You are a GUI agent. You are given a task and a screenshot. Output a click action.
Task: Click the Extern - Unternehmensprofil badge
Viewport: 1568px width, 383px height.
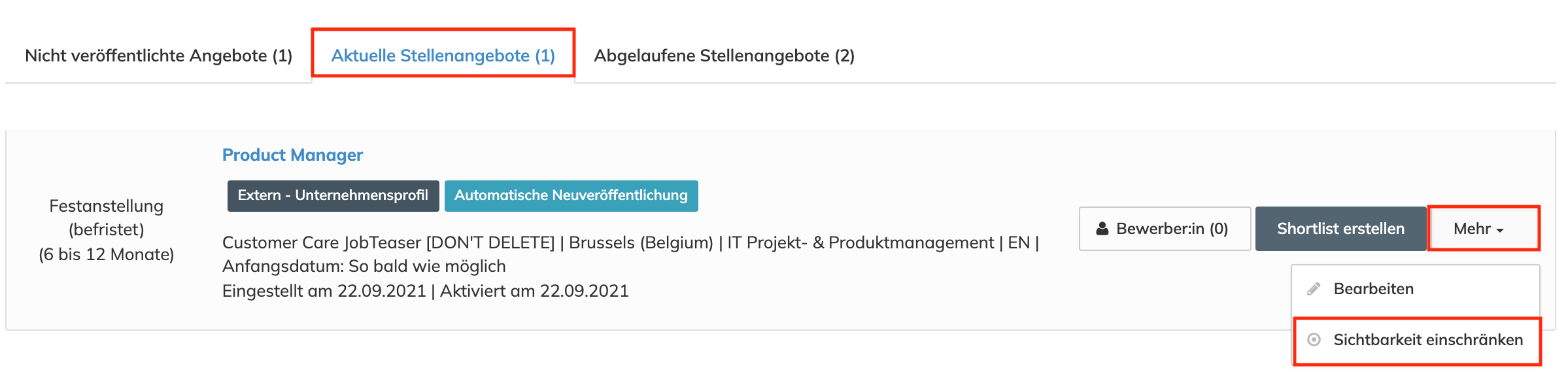(x=333, y=195)
